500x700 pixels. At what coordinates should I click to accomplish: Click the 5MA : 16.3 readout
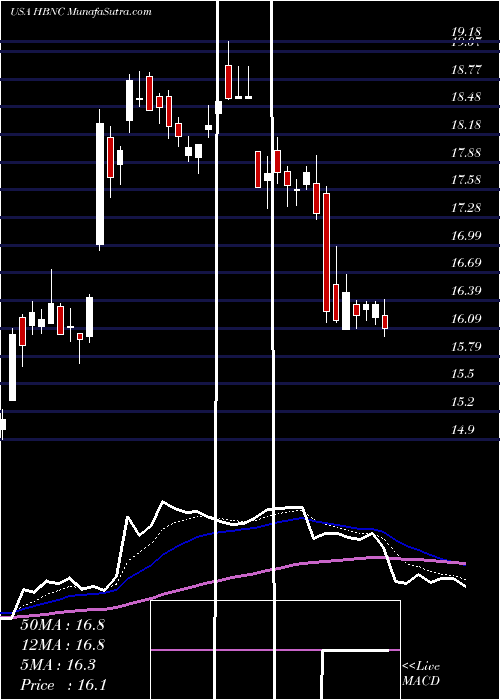coord(58,664)
